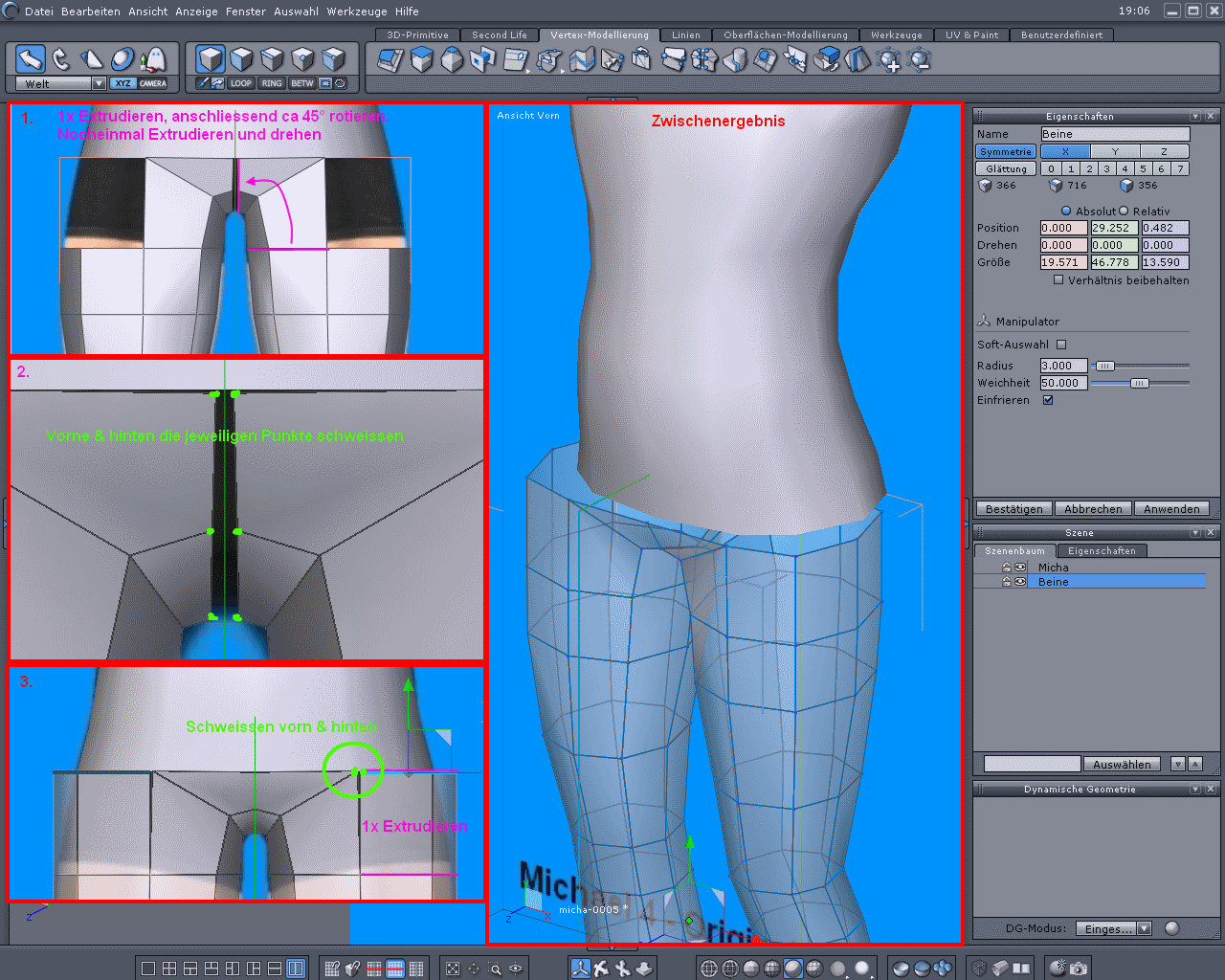Click the fit-all view icon

[453, 969]
